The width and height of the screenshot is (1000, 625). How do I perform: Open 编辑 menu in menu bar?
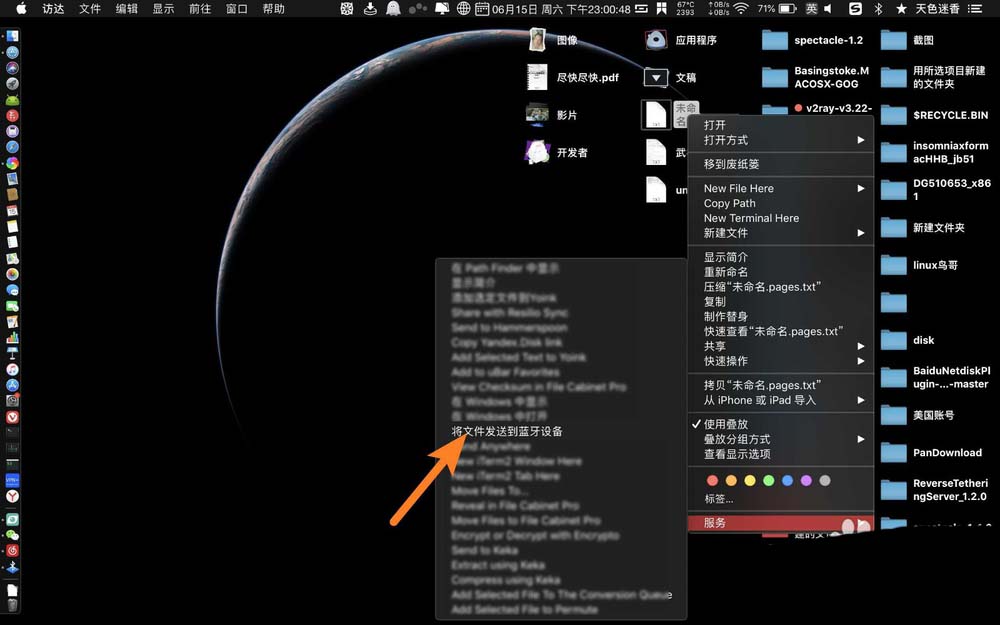(126, 9)
